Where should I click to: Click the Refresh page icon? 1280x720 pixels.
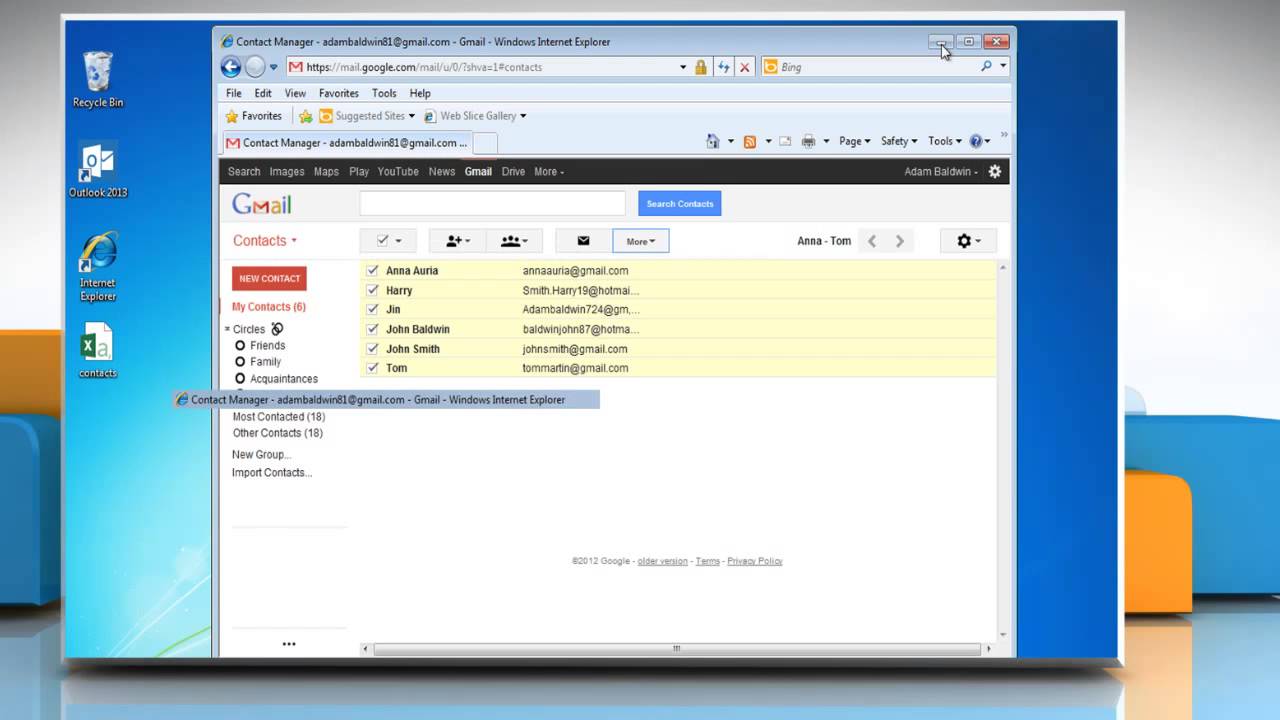click(723, 67)
